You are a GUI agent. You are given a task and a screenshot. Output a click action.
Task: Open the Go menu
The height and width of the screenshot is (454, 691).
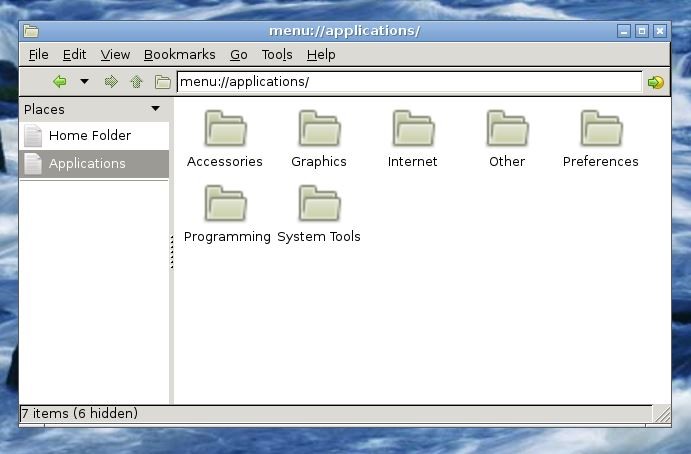pos(238,55)
